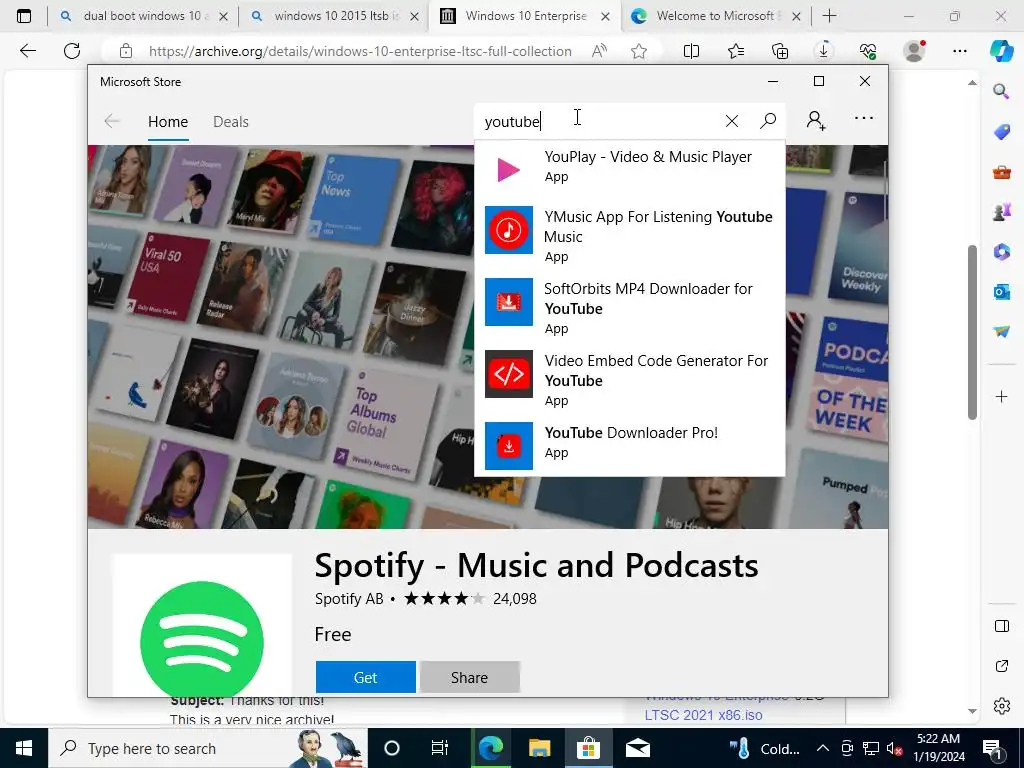The width and height of the screenshot is (1024, 768).
Task: Click the Edge address bar URL
Action: tap(360, 51)
